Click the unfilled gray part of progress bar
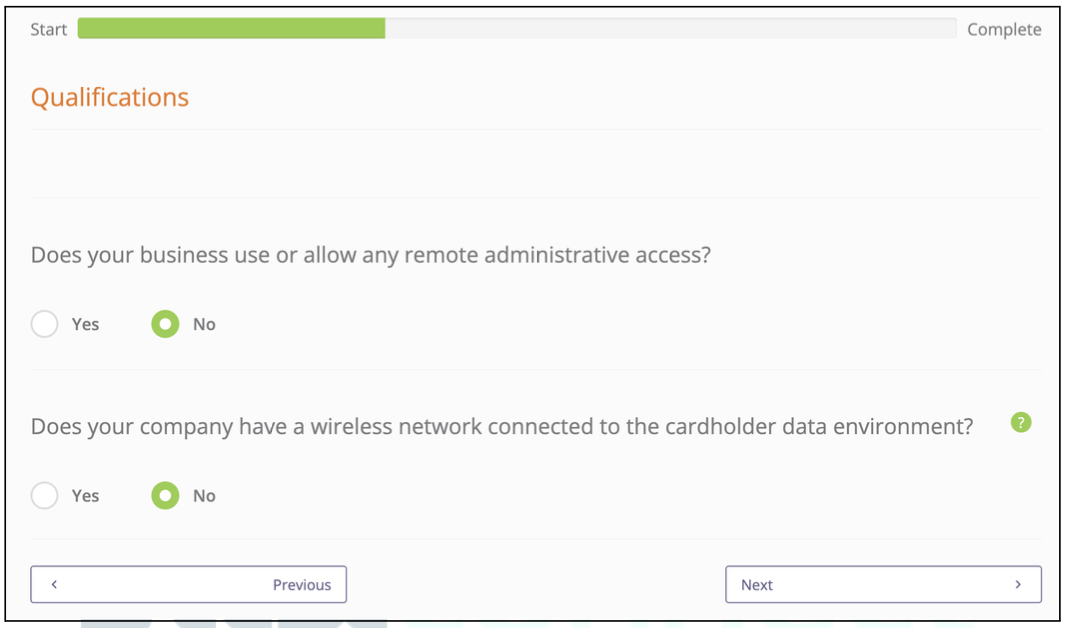The height and width of the screenshot is (628, 1069). point(670,29)
